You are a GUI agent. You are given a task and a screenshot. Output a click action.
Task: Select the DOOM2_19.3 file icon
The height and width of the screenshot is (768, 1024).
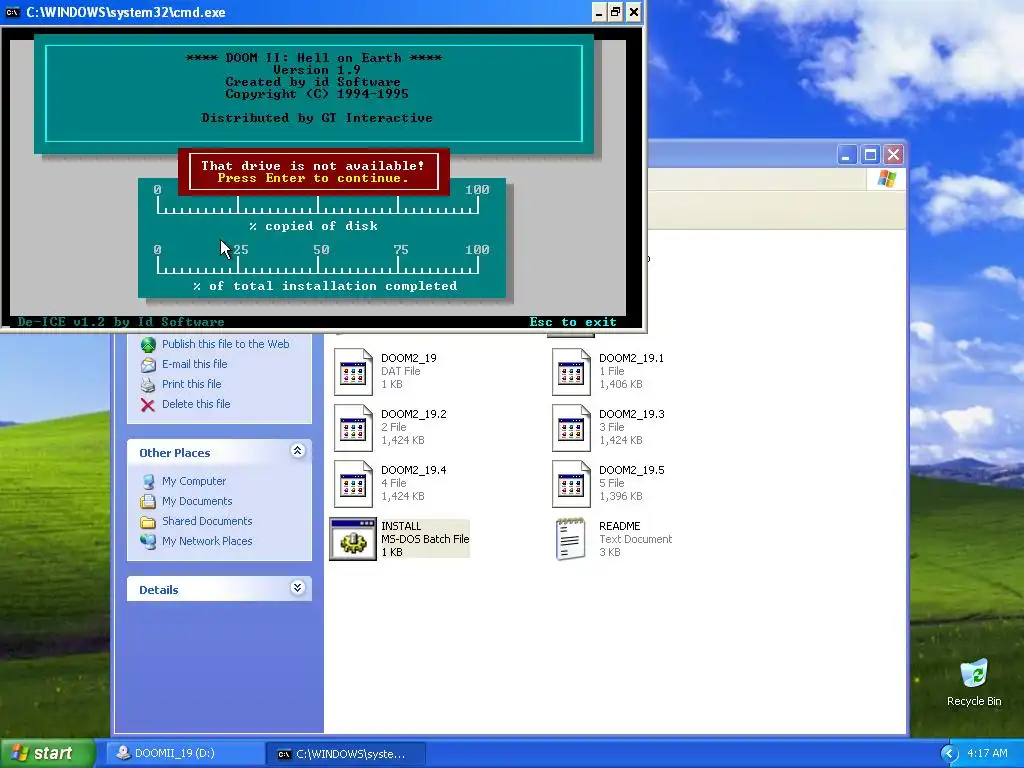click(x=571, y=428)
